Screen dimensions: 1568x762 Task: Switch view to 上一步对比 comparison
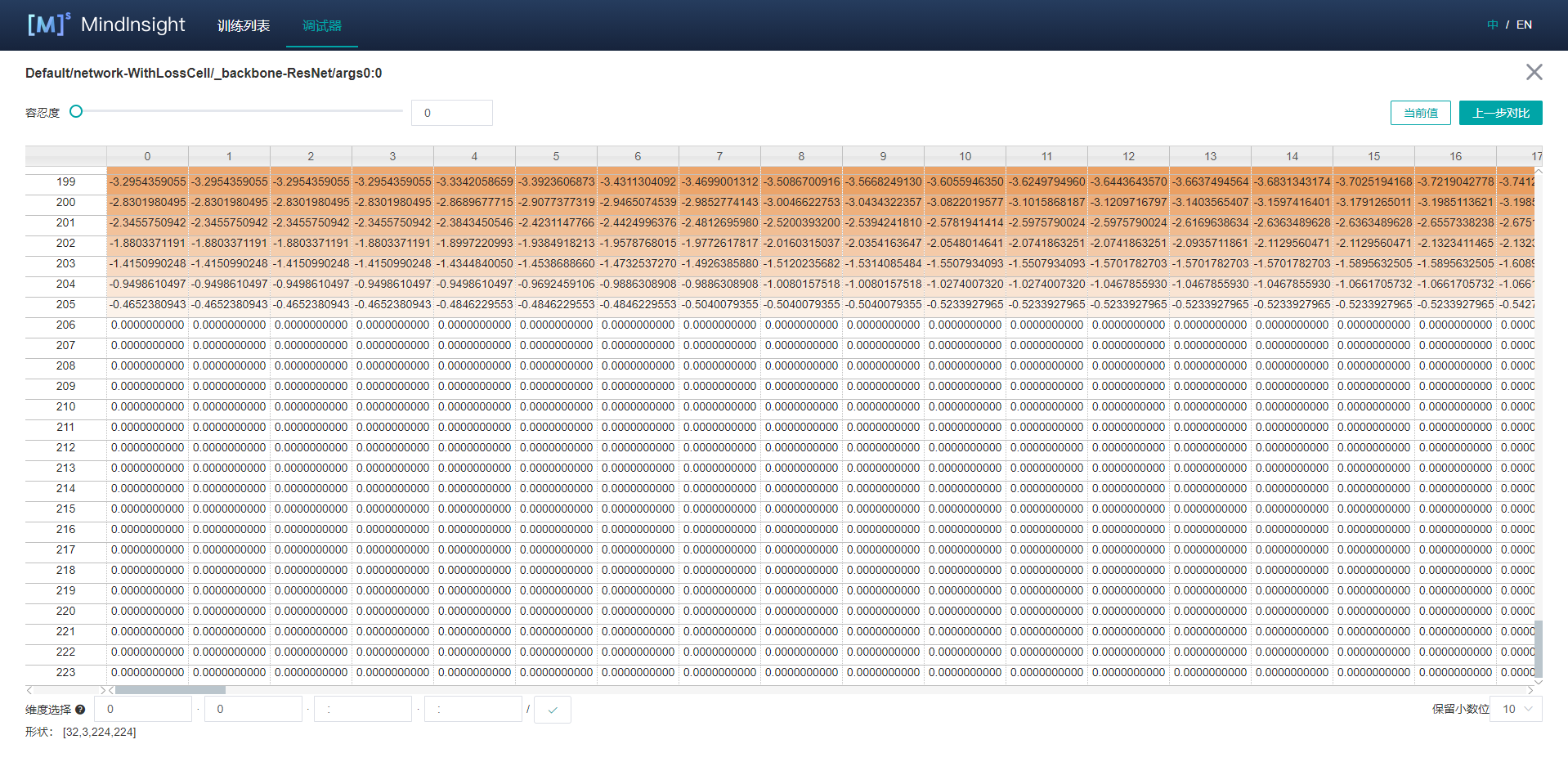coord(1500,113)
